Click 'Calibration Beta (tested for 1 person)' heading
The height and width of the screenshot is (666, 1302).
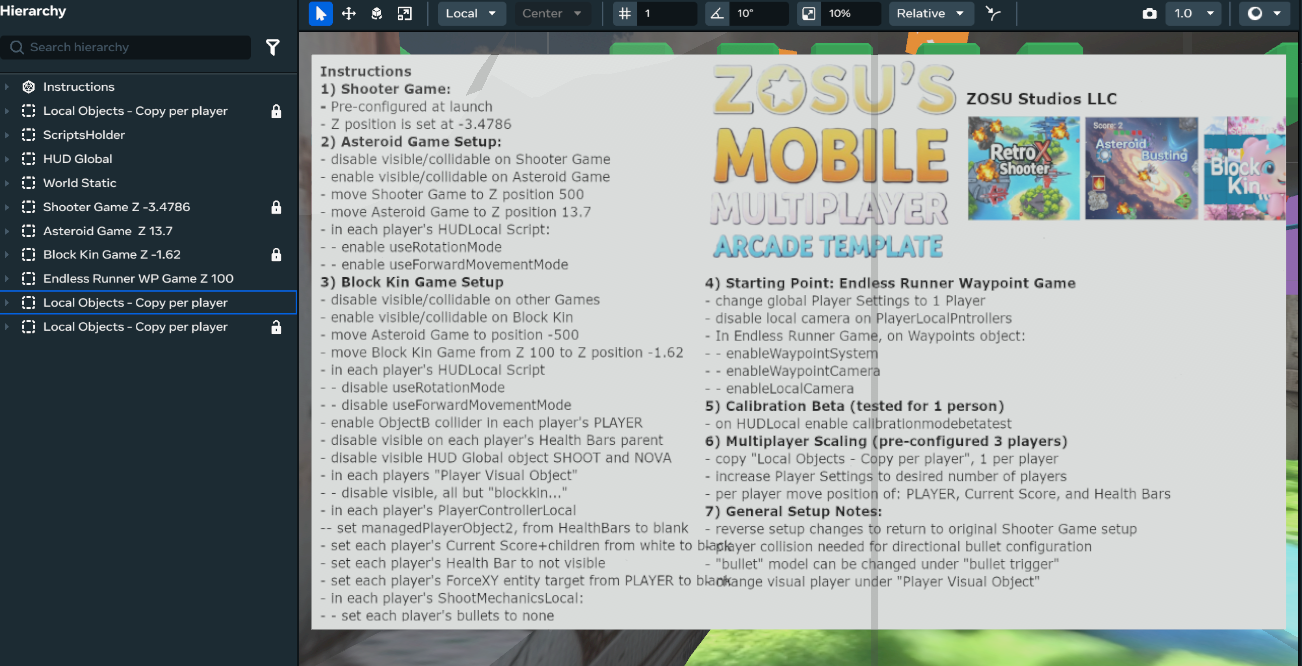(x=854, y=406)
